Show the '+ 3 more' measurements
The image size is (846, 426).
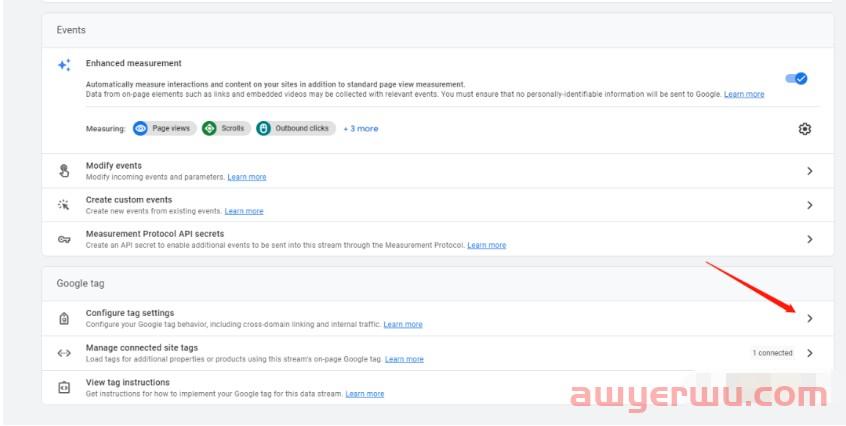[x=361, y=129]
